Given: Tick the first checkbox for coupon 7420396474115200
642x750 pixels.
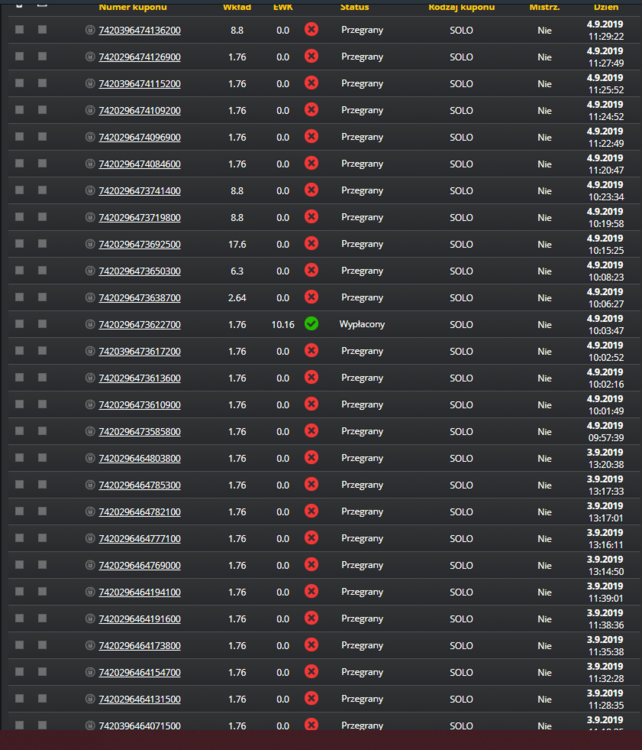Looking at the screenshot, I should (20, 83).
